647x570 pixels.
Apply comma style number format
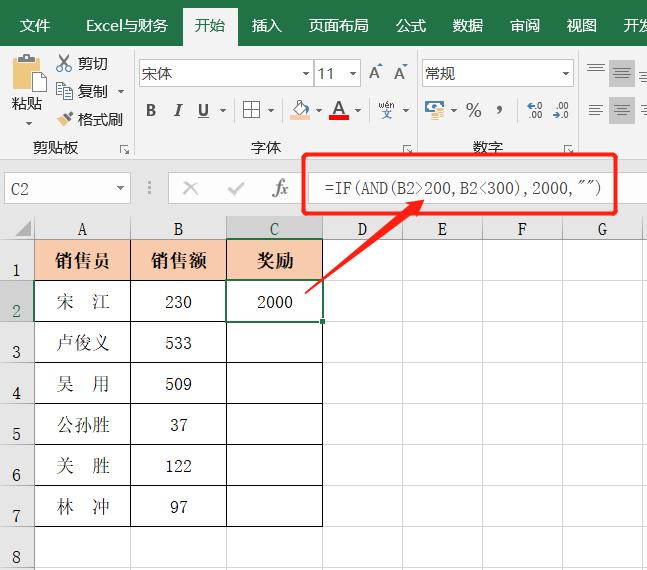point(499,110)
